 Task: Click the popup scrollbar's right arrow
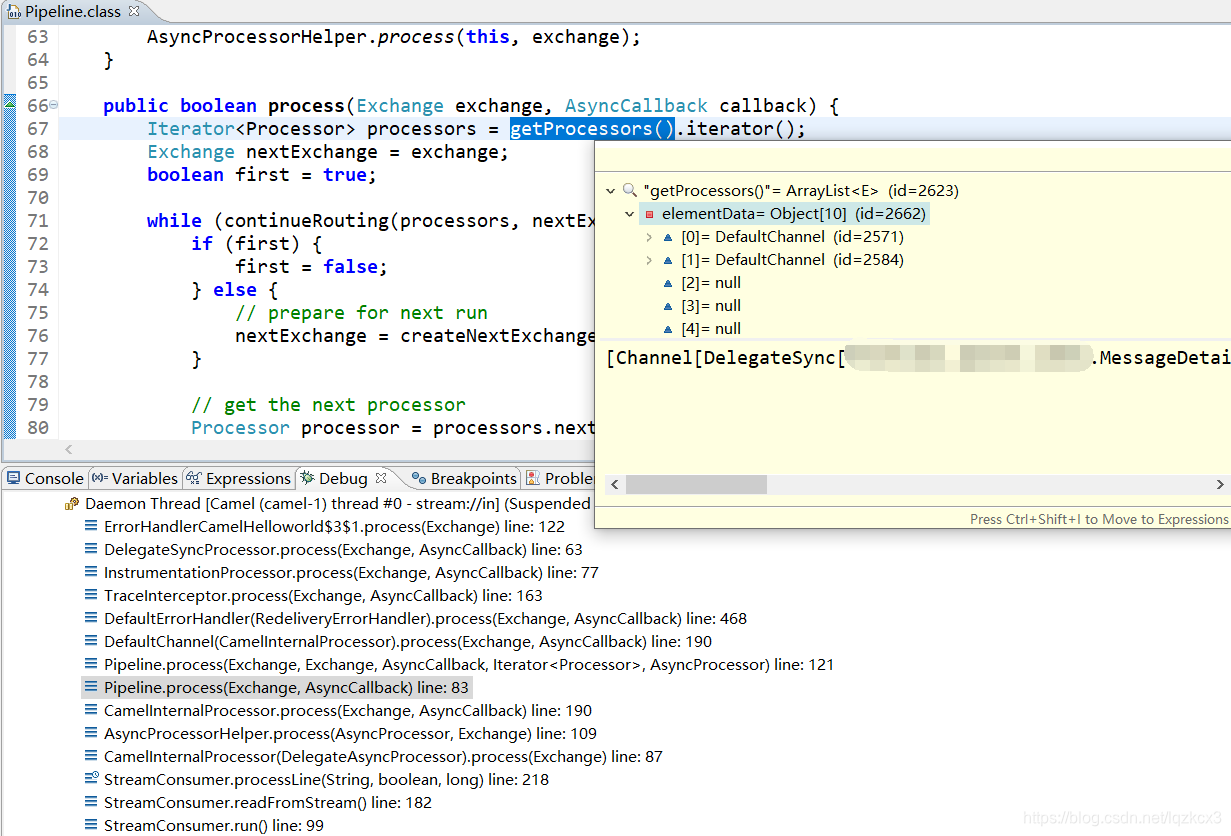coord(1220,485)
